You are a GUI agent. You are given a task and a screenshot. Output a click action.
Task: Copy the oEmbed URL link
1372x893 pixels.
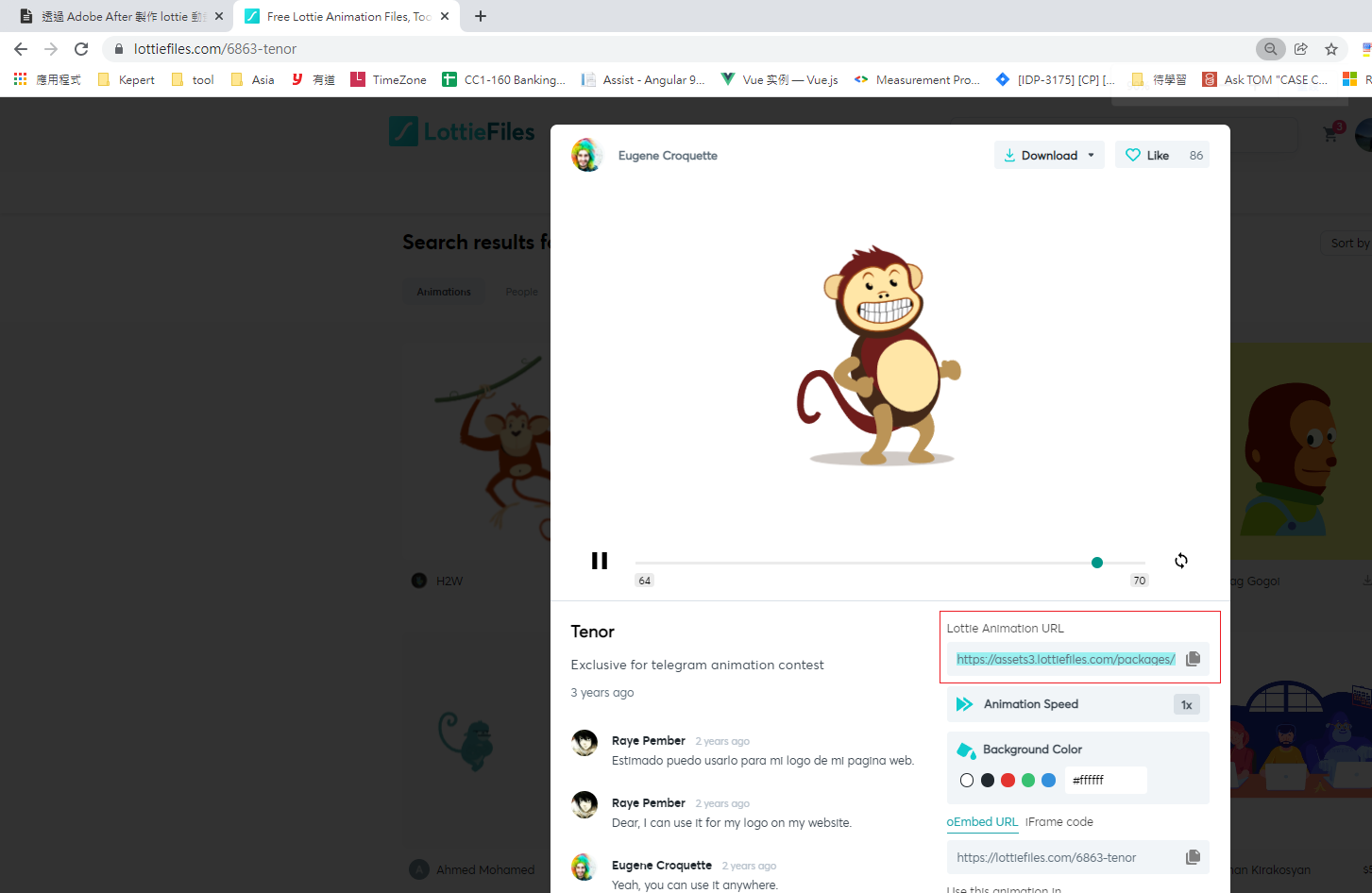[x=1193, y=857]
